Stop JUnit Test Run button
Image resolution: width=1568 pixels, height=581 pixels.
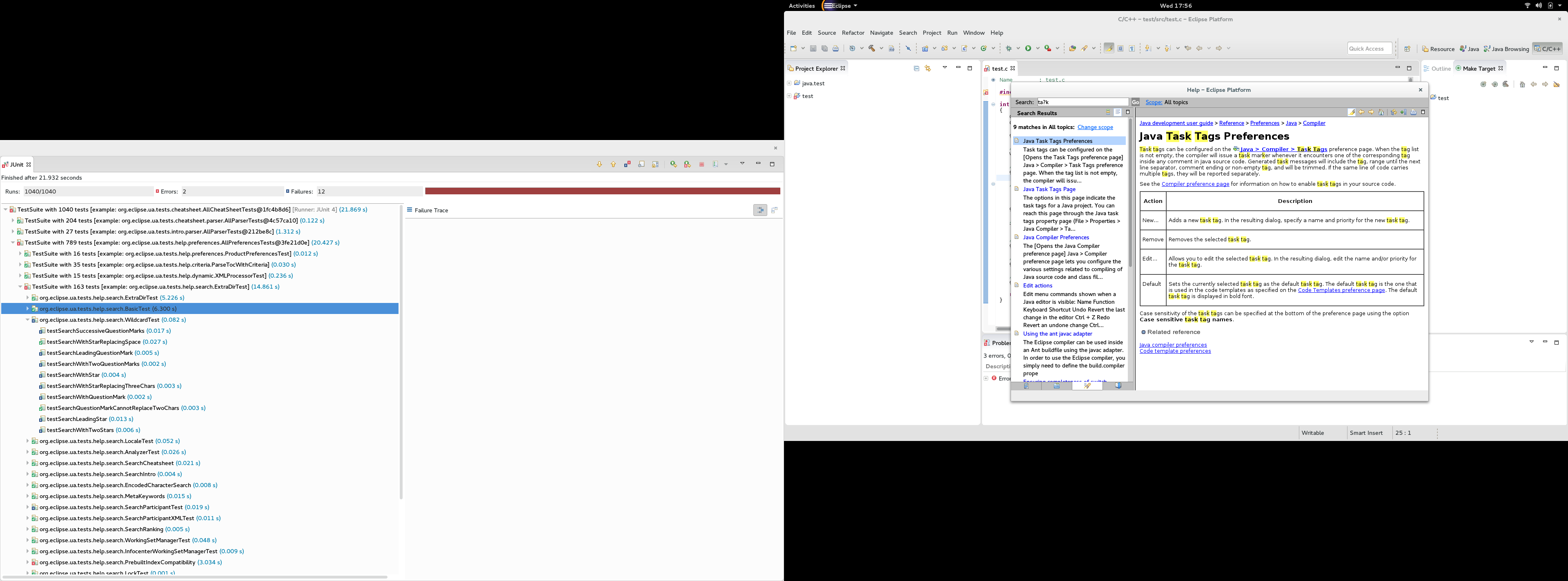pos(701,164)
